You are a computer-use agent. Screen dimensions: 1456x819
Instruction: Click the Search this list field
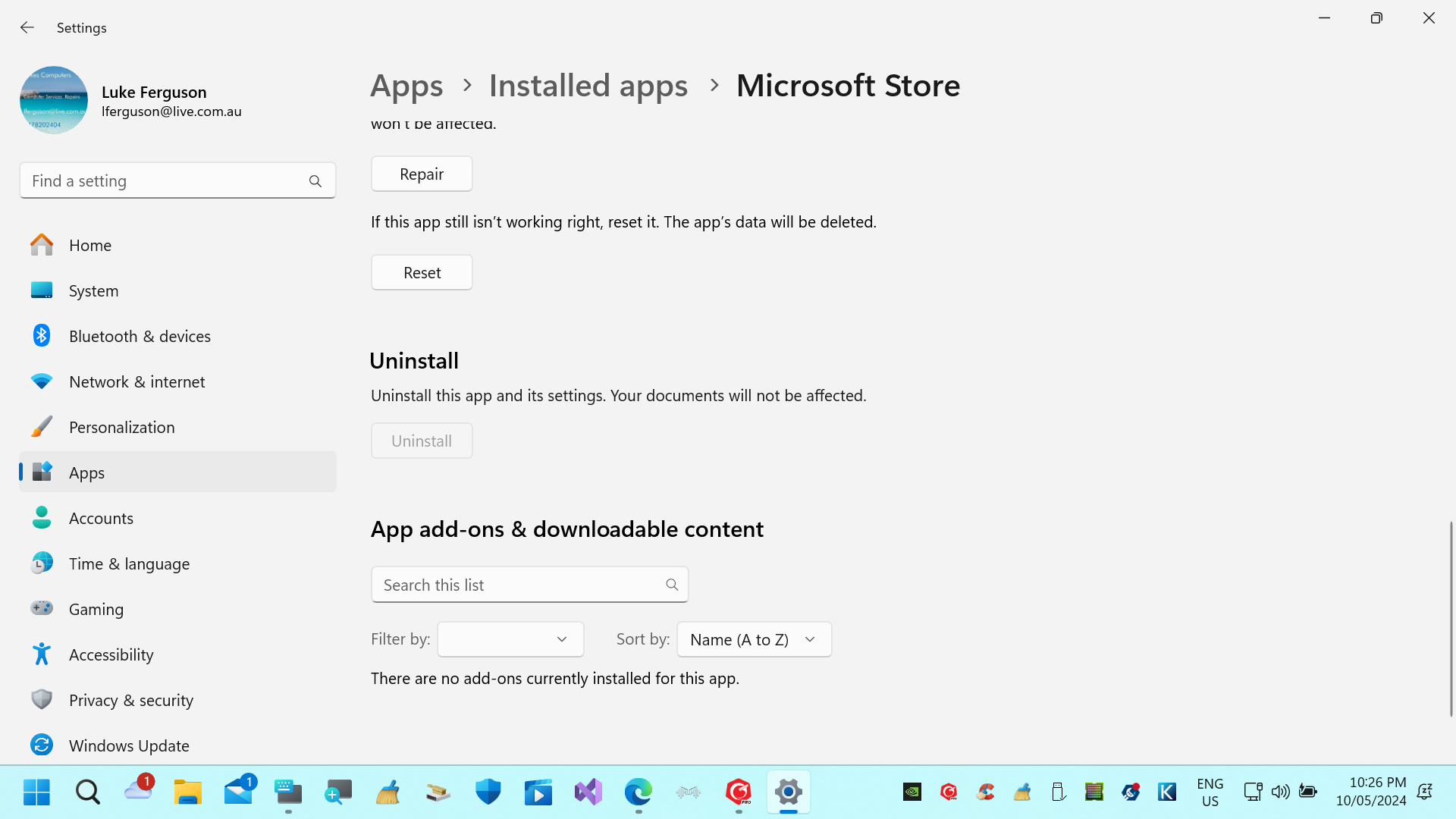(x=530, y=585)
